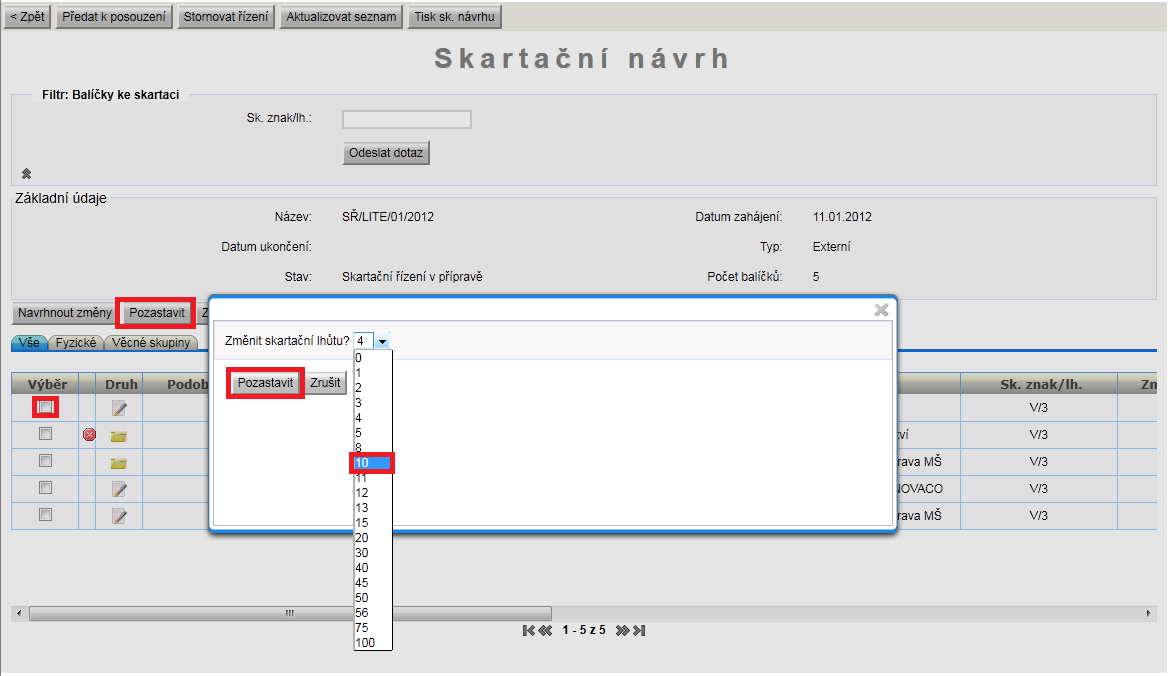Close the dialog with the X icon
The width and height of the screenshot is (1171, 676).
click(881, 309)
